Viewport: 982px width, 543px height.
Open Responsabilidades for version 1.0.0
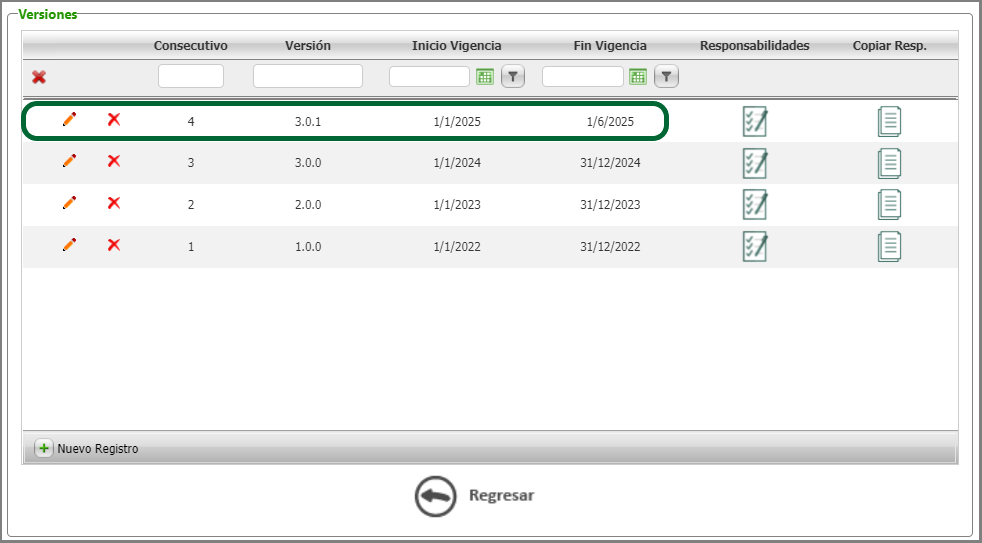[x=755, y=247]
